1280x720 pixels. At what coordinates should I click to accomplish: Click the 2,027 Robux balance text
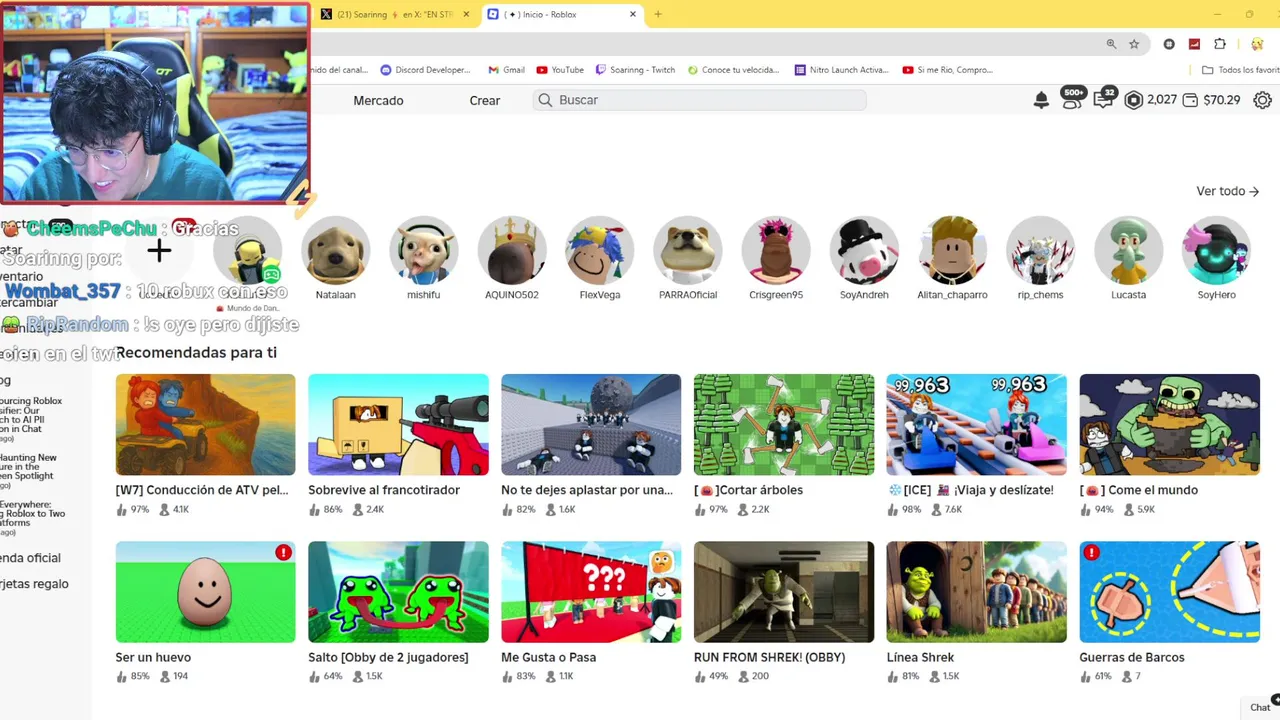(x=1162, y=100)
